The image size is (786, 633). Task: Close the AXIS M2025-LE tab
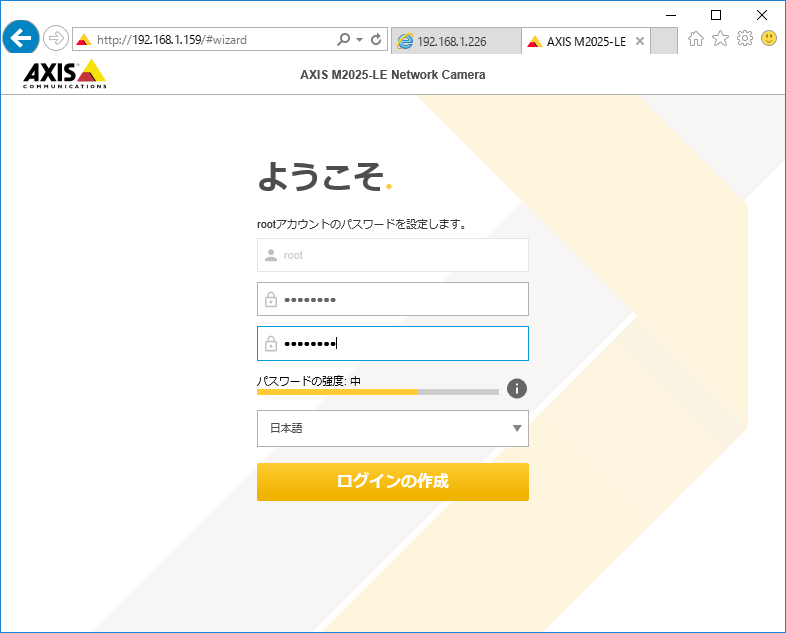(640, 41)
